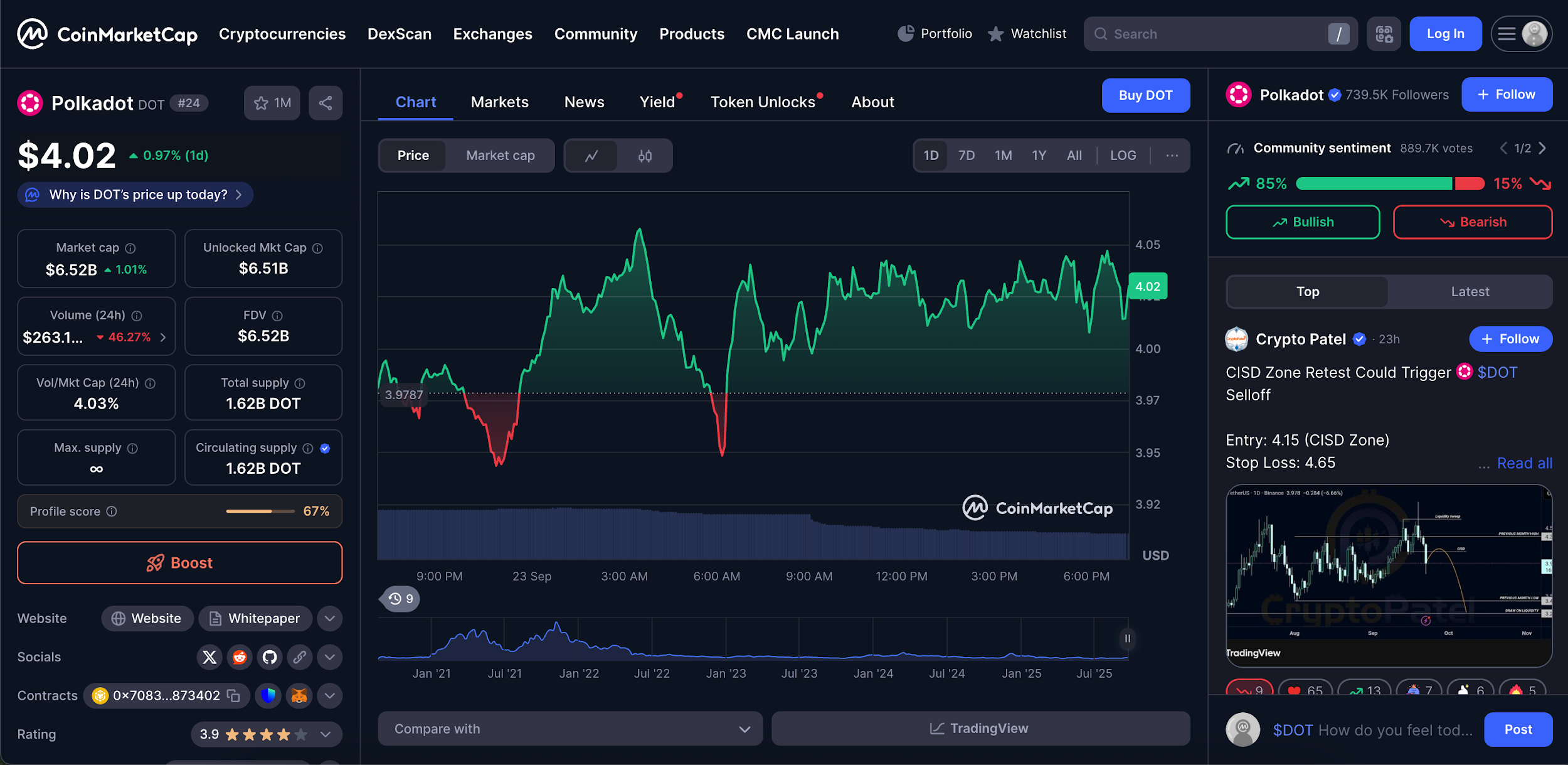Switch chart to Market cap view

coord(500,156)
